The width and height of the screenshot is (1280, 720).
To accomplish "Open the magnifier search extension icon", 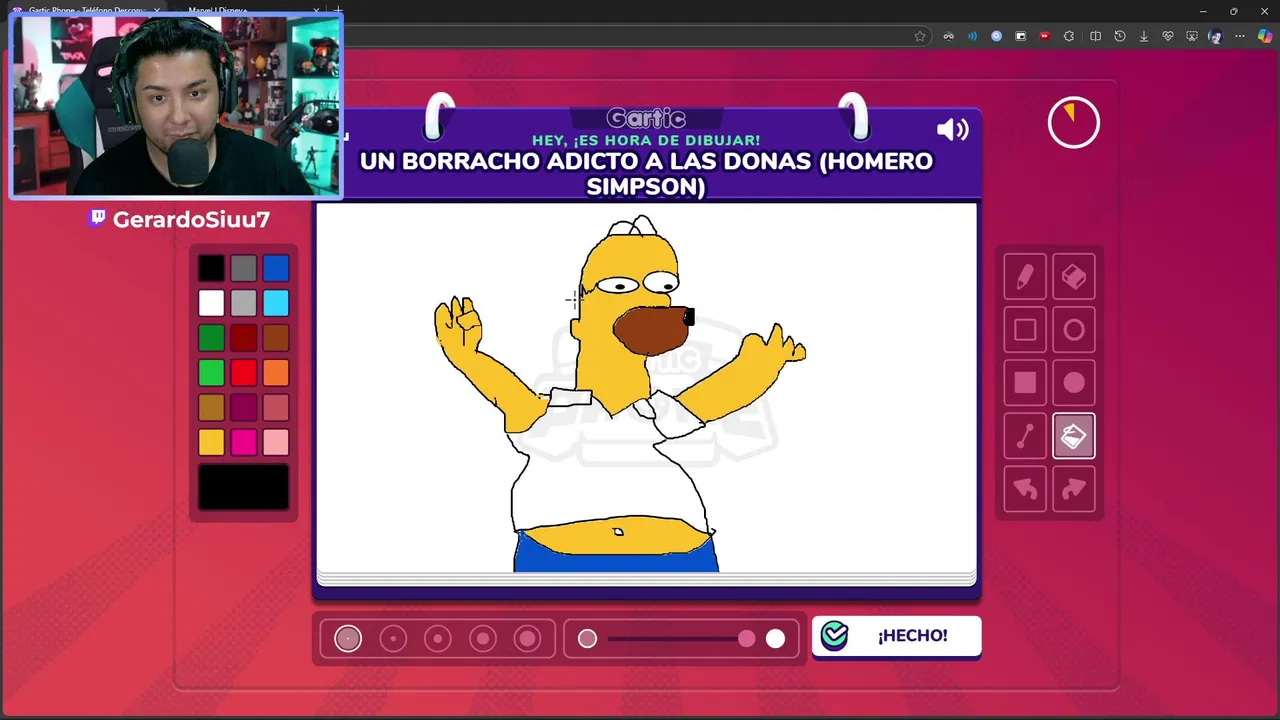I will [996, 36].
